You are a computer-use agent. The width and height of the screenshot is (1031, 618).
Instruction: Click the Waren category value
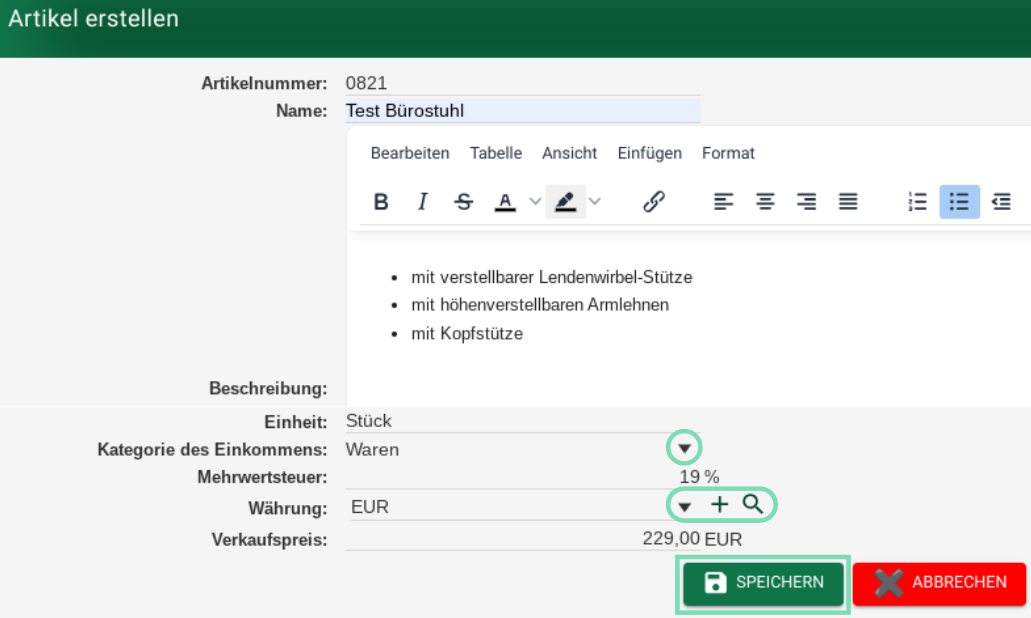pos(372,450)
